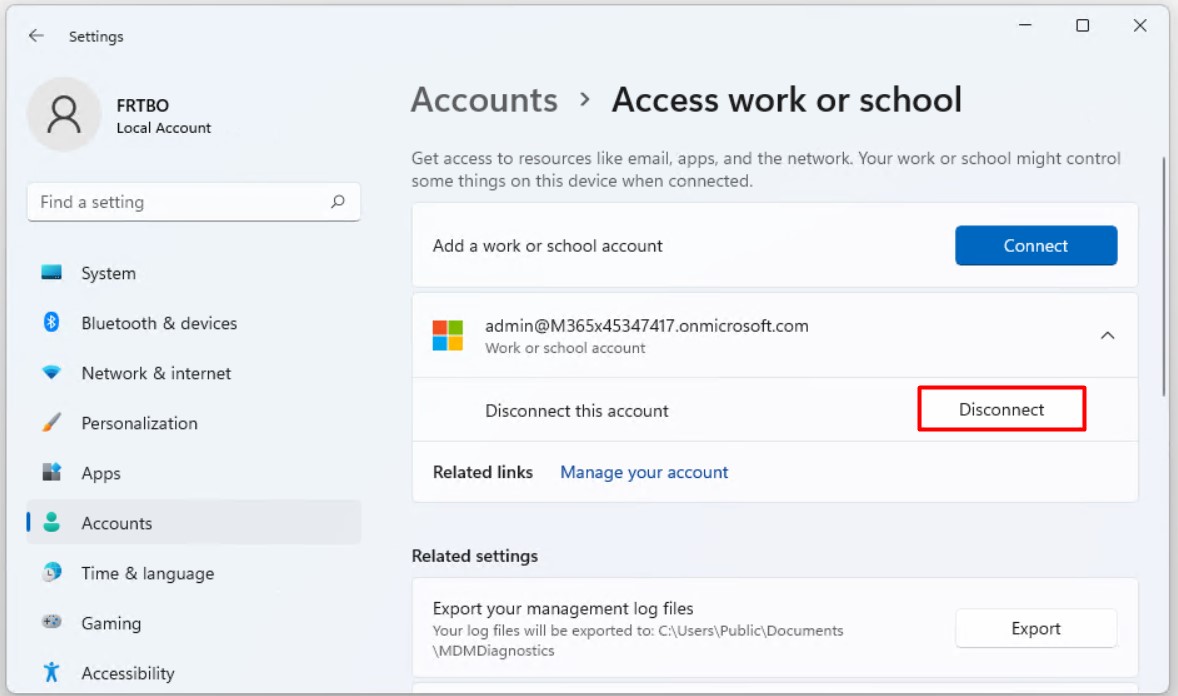The width and height of the screenshot is (1178, 696).
Task: Disconnect the admin work account
Action: (x=1001, y=409)
